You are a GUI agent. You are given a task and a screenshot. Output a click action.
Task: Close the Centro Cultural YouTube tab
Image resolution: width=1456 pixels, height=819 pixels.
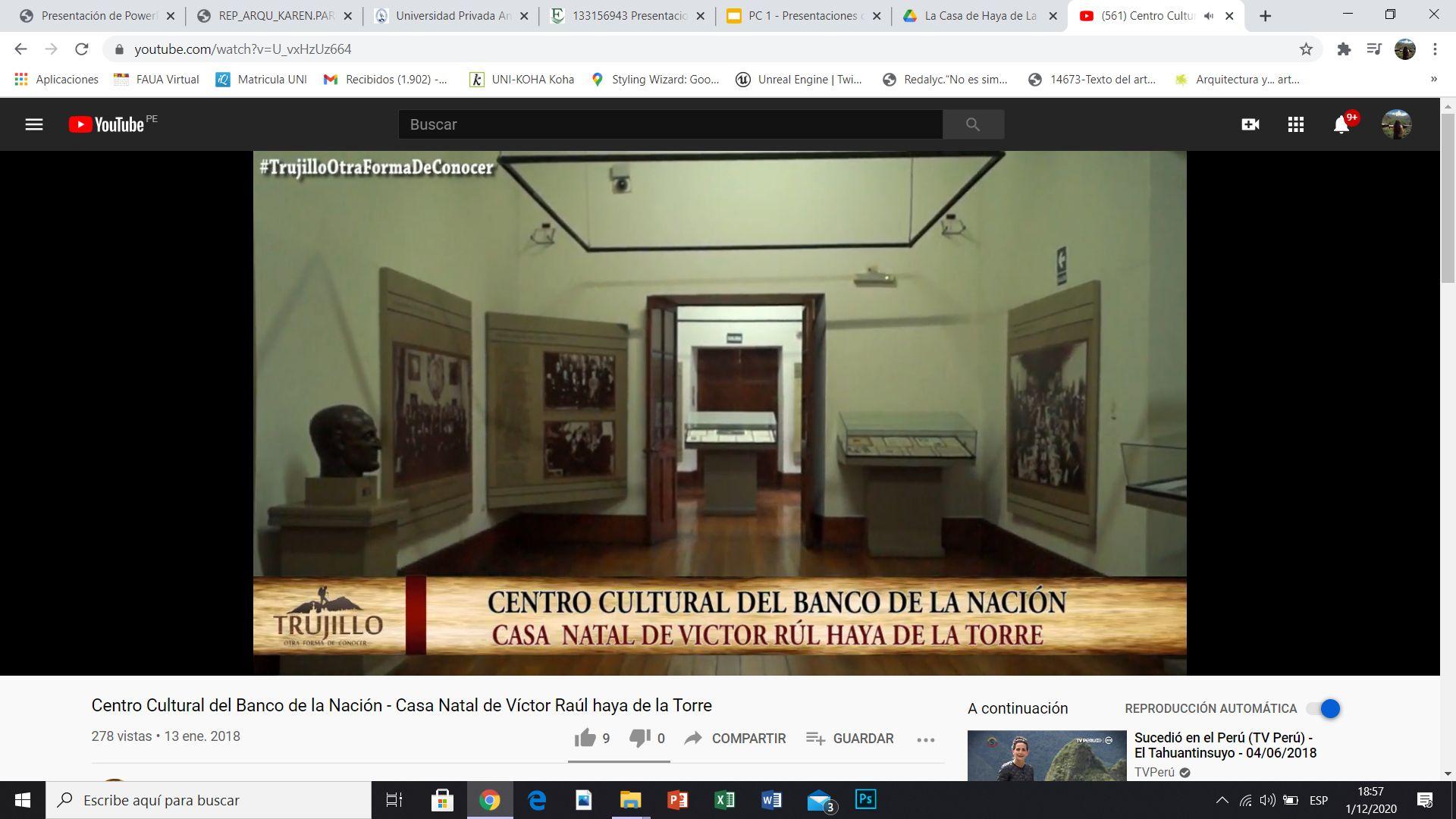1230,16
